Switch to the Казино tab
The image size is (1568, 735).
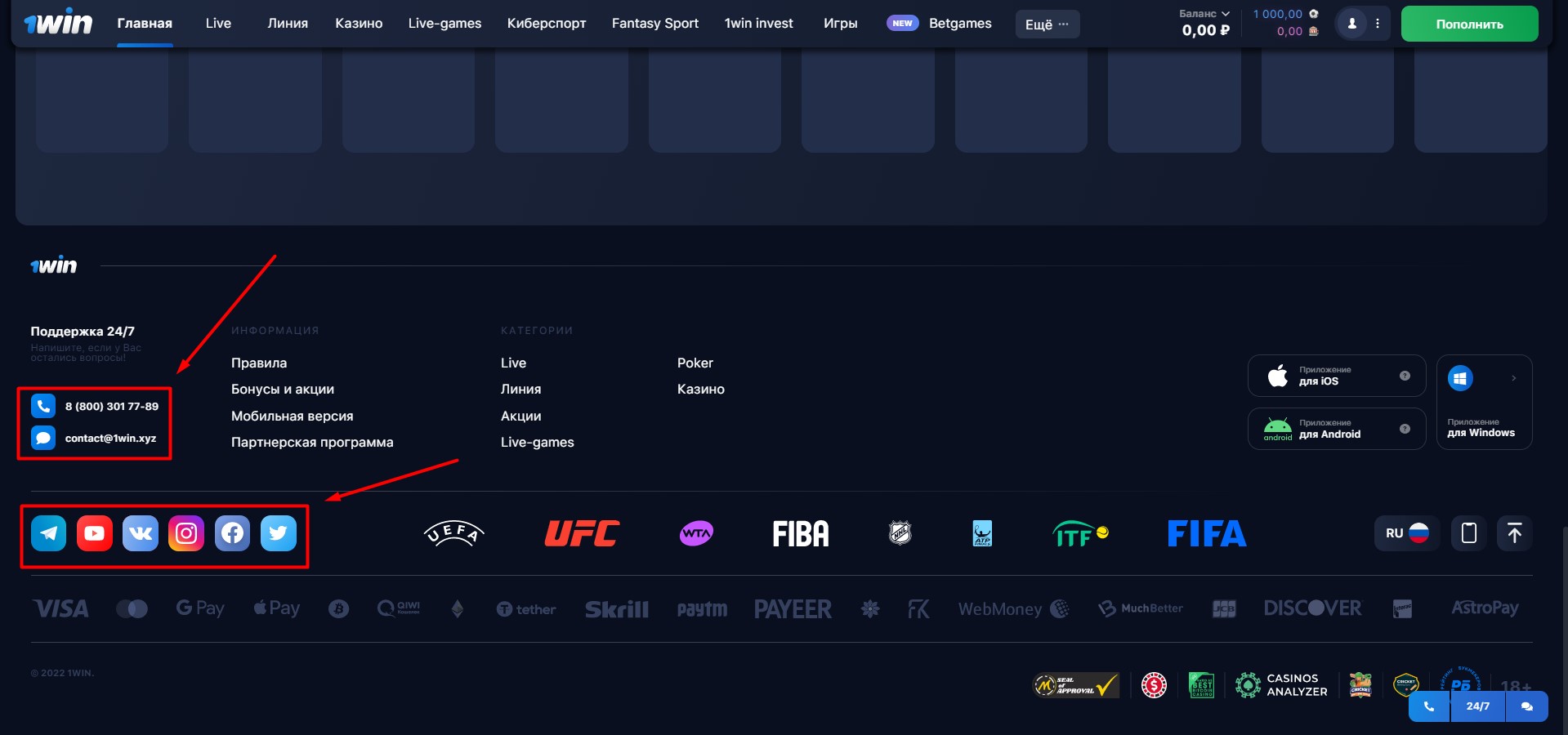359,24
